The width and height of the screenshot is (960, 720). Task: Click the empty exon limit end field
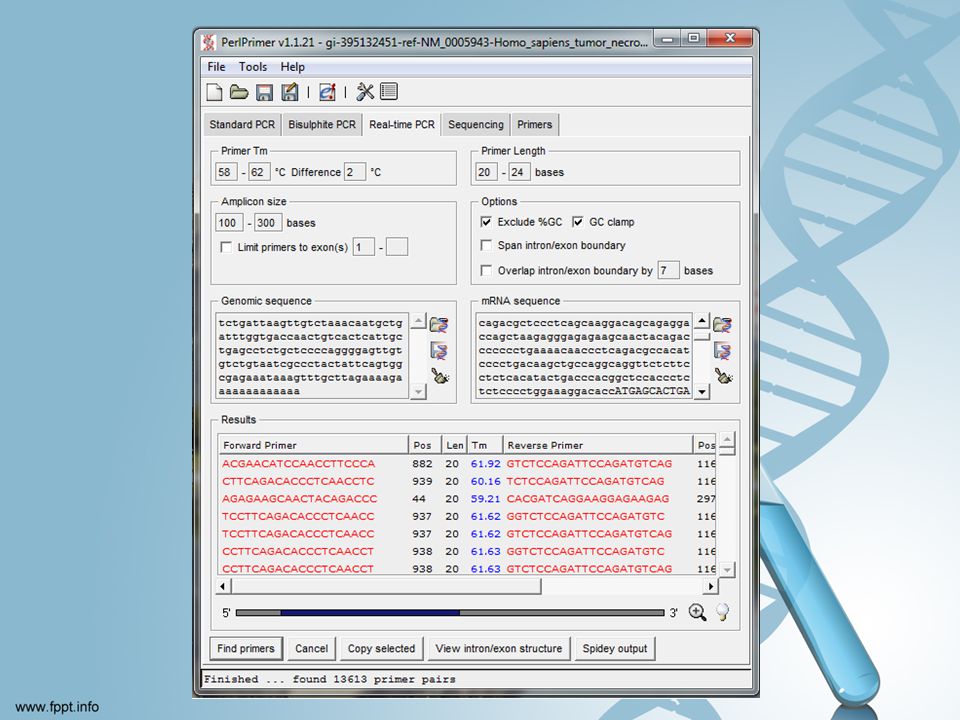pos(397,247)
